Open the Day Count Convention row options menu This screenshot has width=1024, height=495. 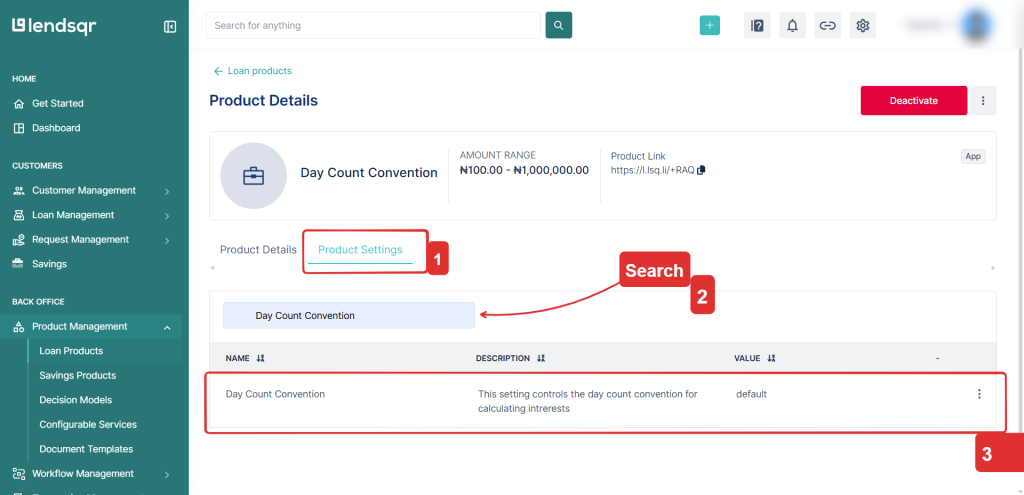click(979, 394)
